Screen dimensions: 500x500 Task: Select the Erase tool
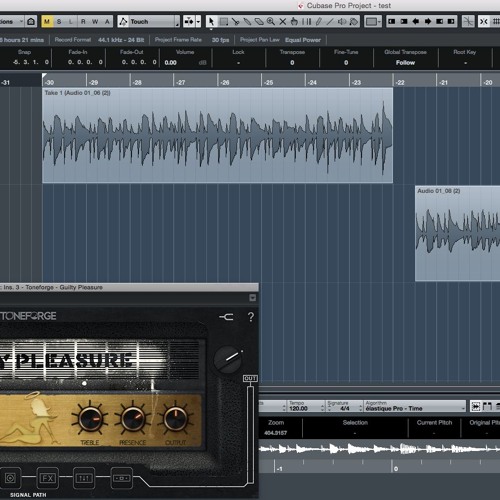tap(259, 22)
